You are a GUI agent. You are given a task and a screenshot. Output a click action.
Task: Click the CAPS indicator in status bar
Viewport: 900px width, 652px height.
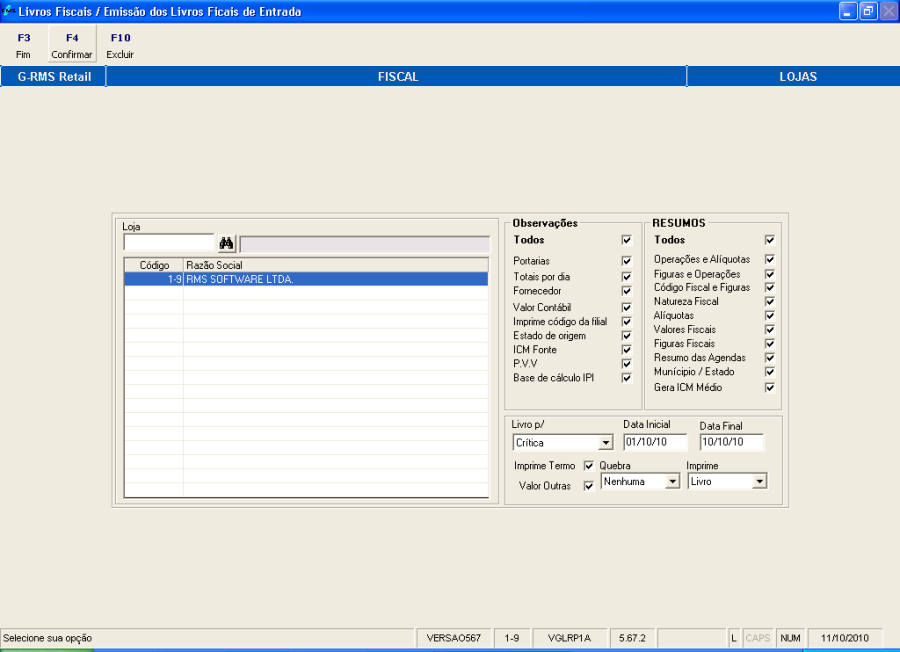757,638
